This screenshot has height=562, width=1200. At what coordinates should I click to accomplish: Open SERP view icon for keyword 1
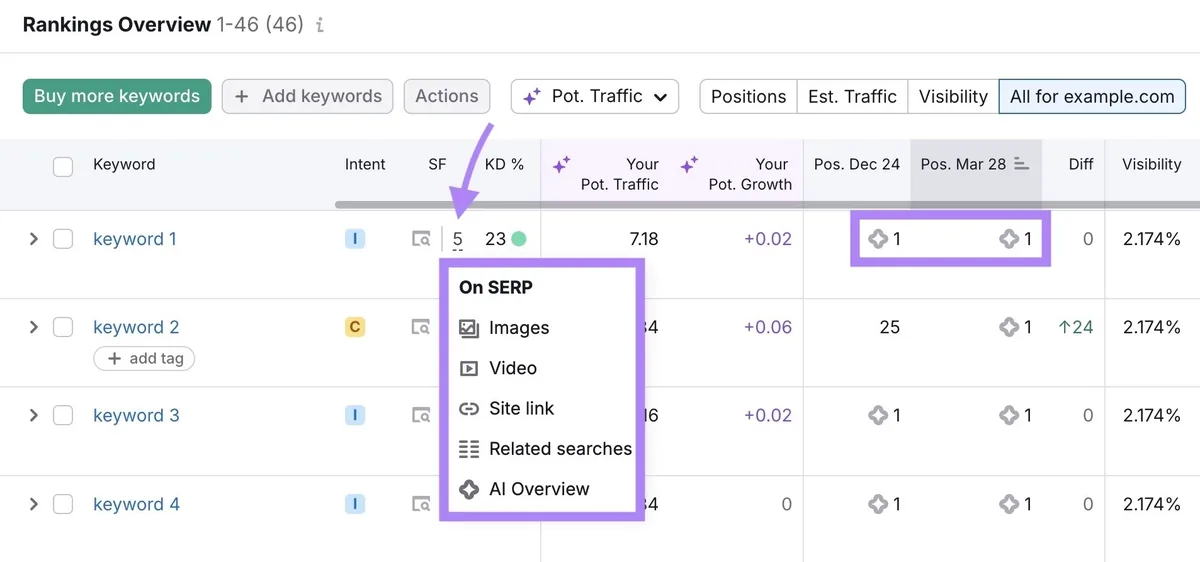422,239
